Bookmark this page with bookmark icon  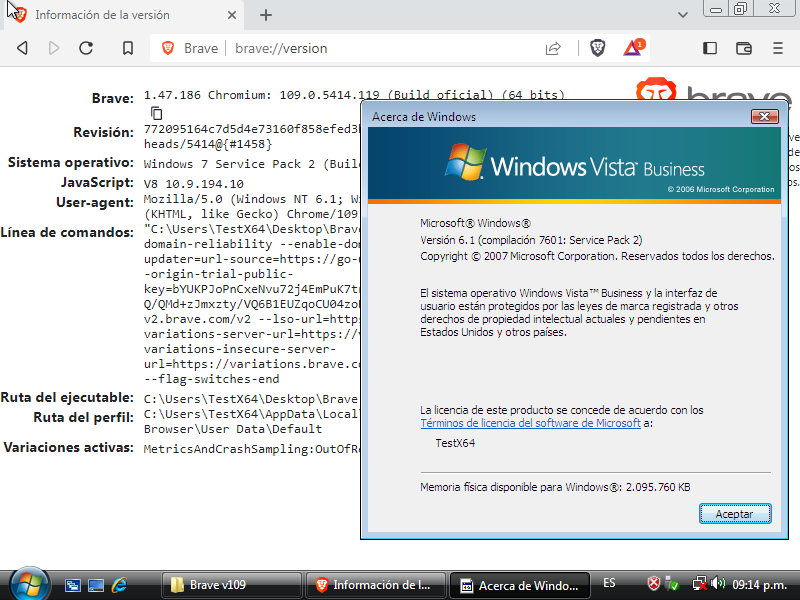click(128, 48)
